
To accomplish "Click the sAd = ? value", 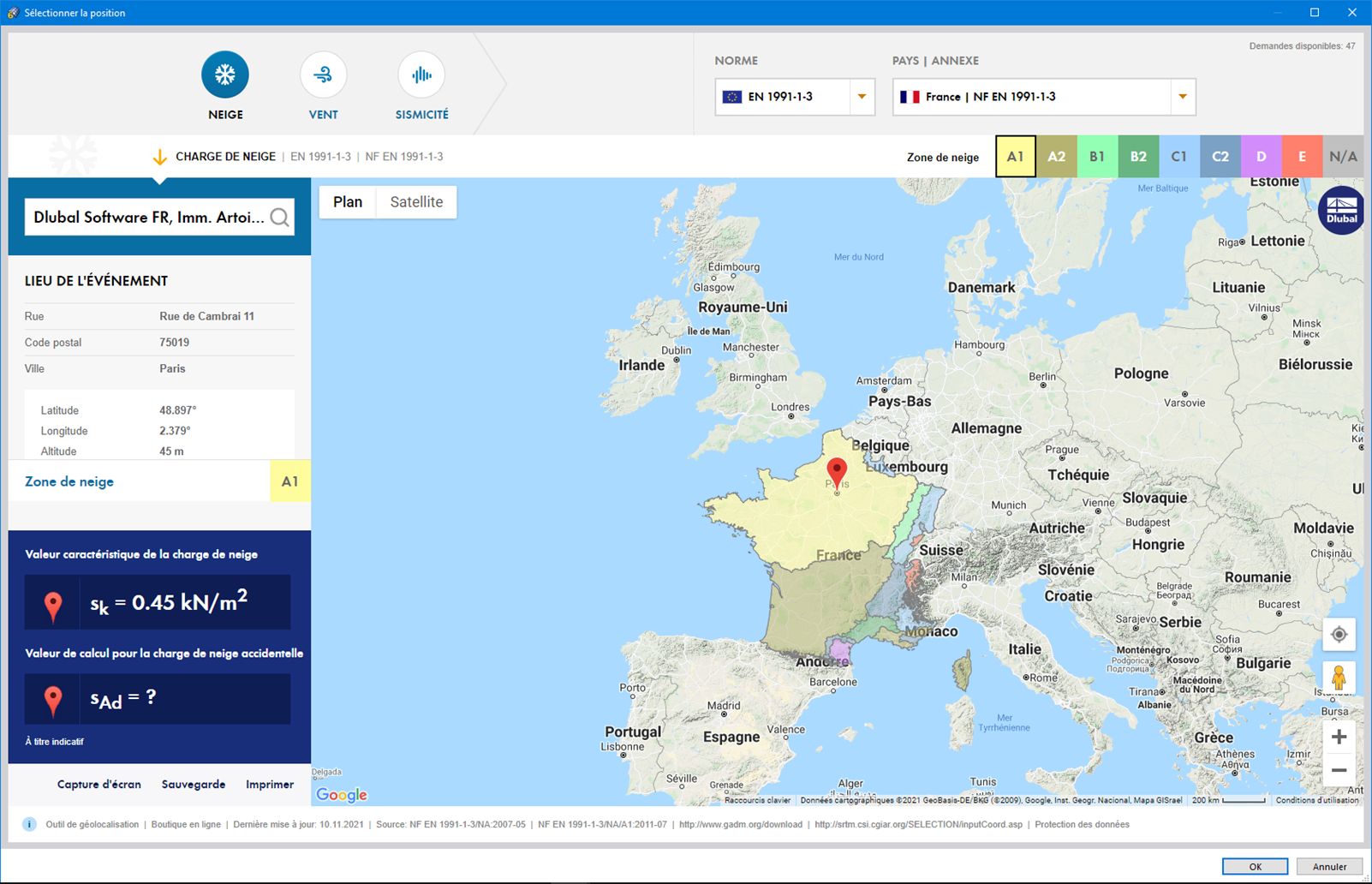I will point(123,699).
